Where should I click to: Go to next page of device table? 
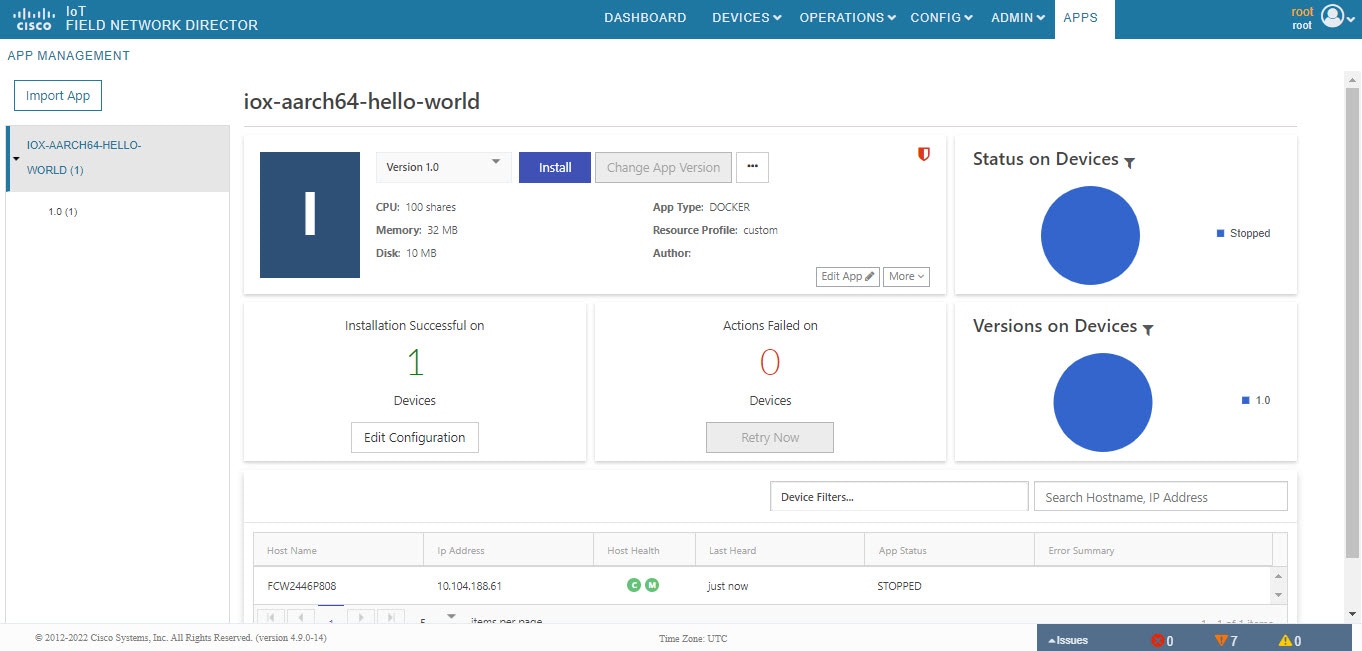click(360, 618)
